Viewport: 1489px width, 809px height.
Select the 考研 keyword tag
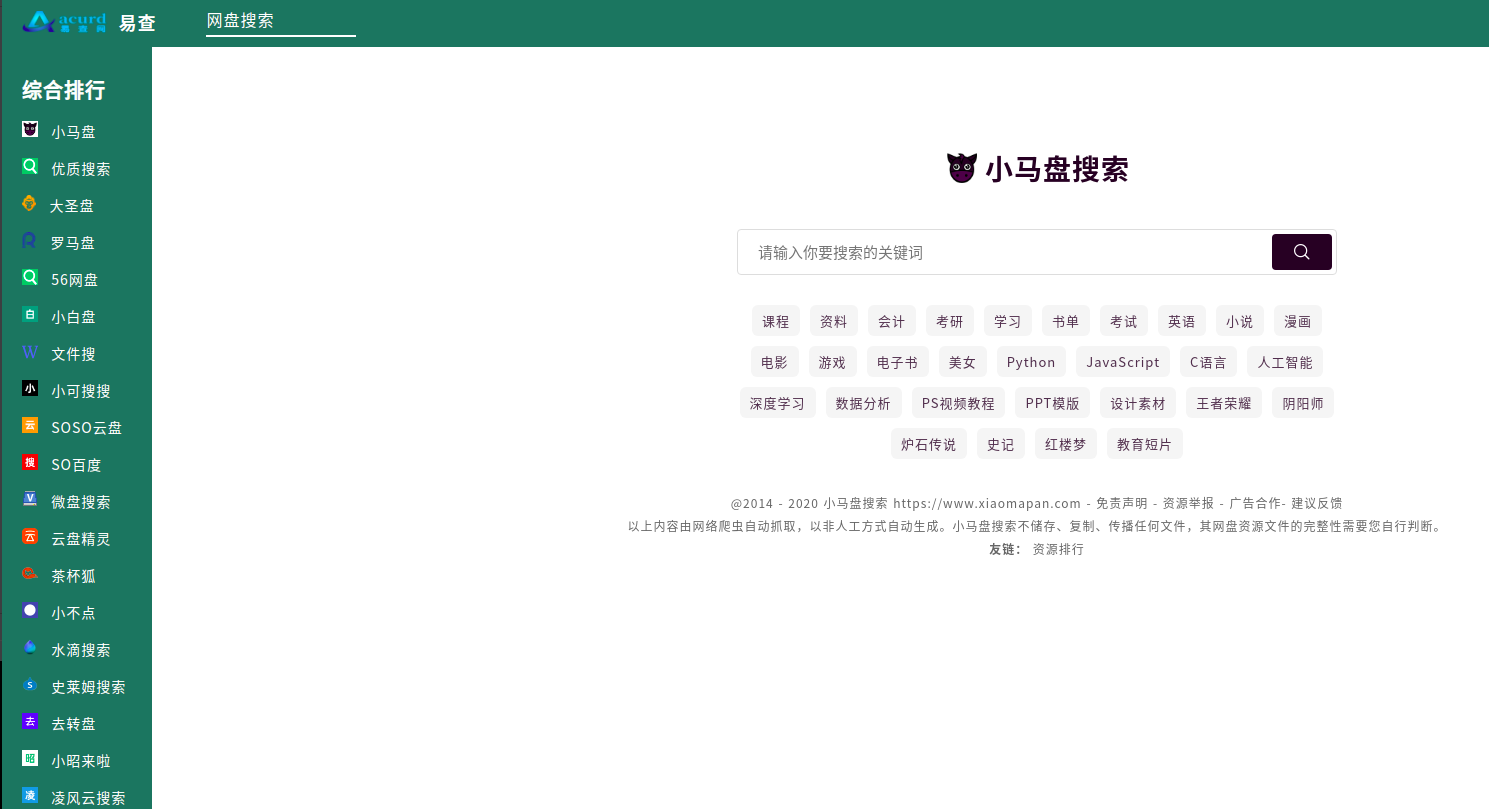coord(950,321)
